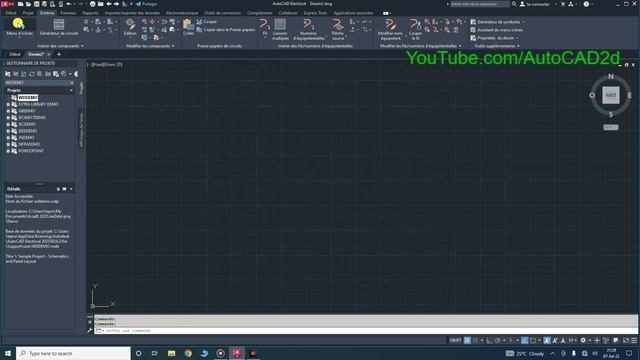Toggle snap mode in status bar

(x=475, y=340)
